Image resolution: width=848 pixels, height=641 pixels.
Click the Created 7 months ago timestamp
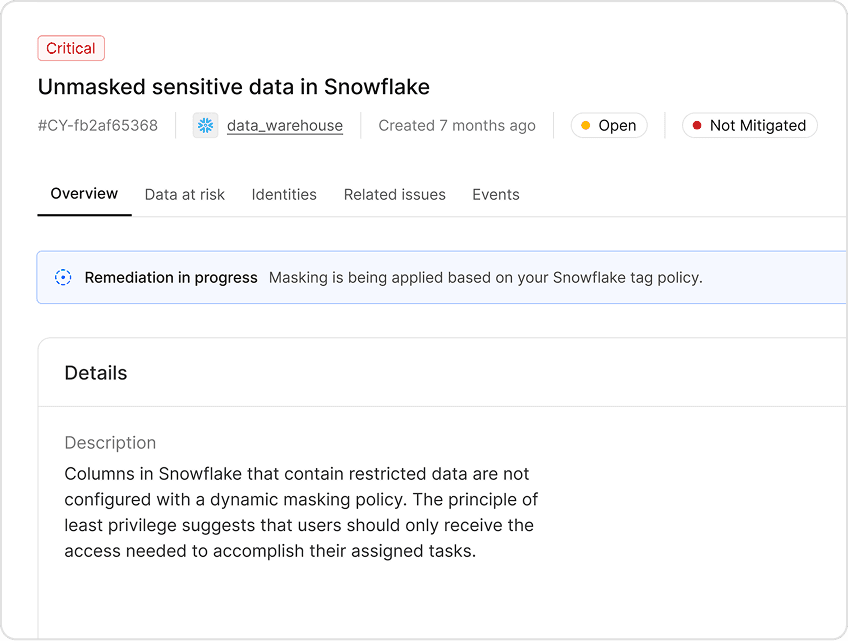pos(456,125)
